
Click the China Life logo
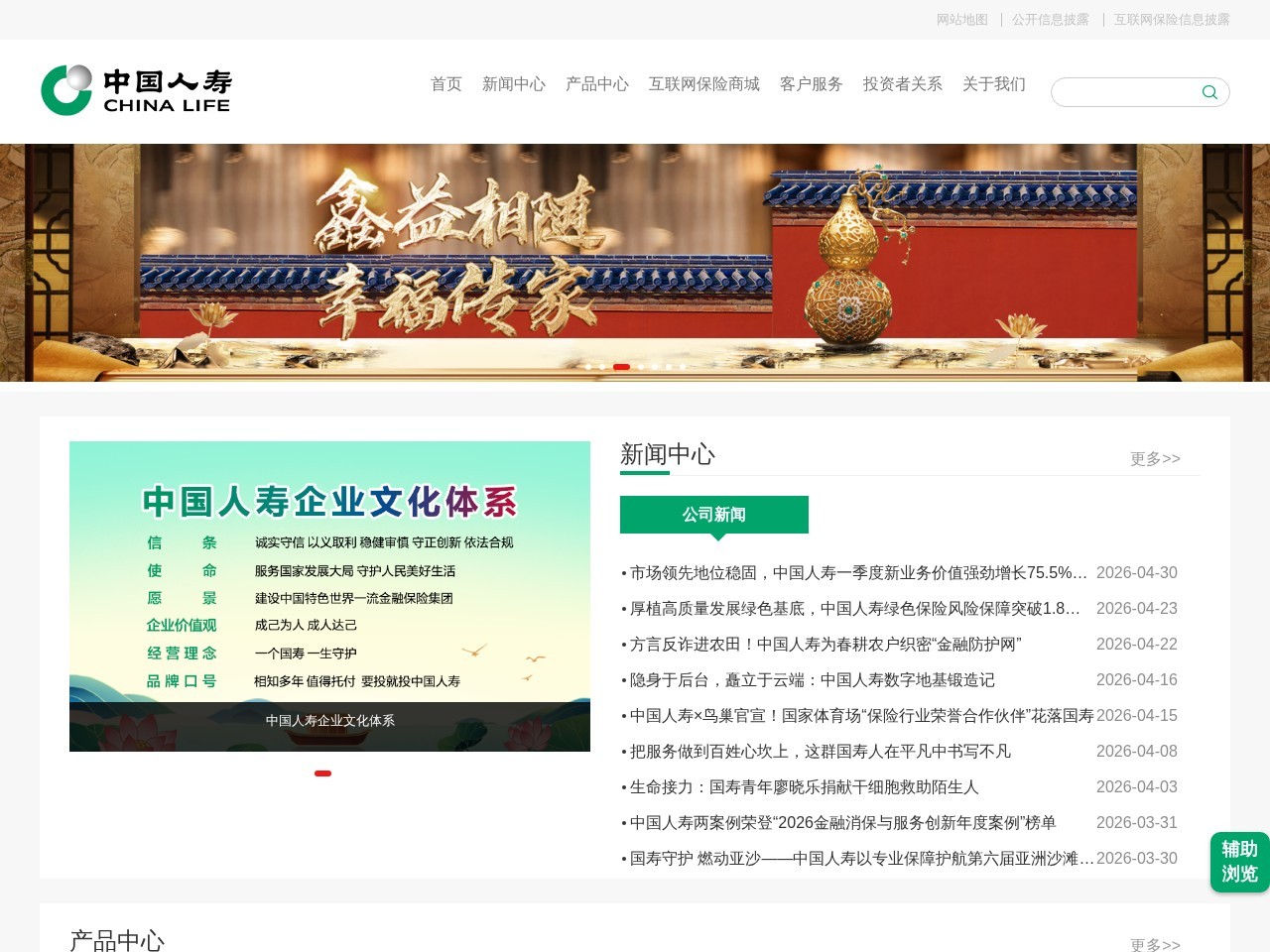[x=136, y=90]
